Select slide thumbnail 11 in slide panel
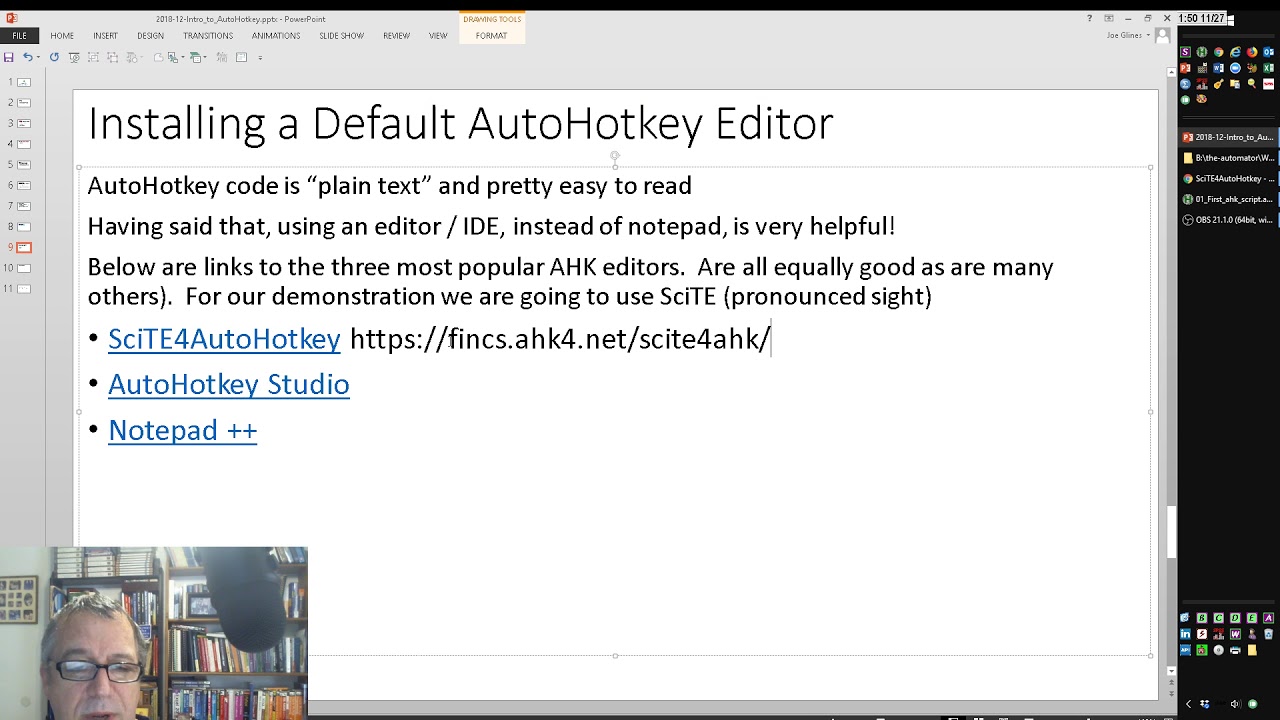The width and height of the screenshot is (1280, 720). coord(24,288)
